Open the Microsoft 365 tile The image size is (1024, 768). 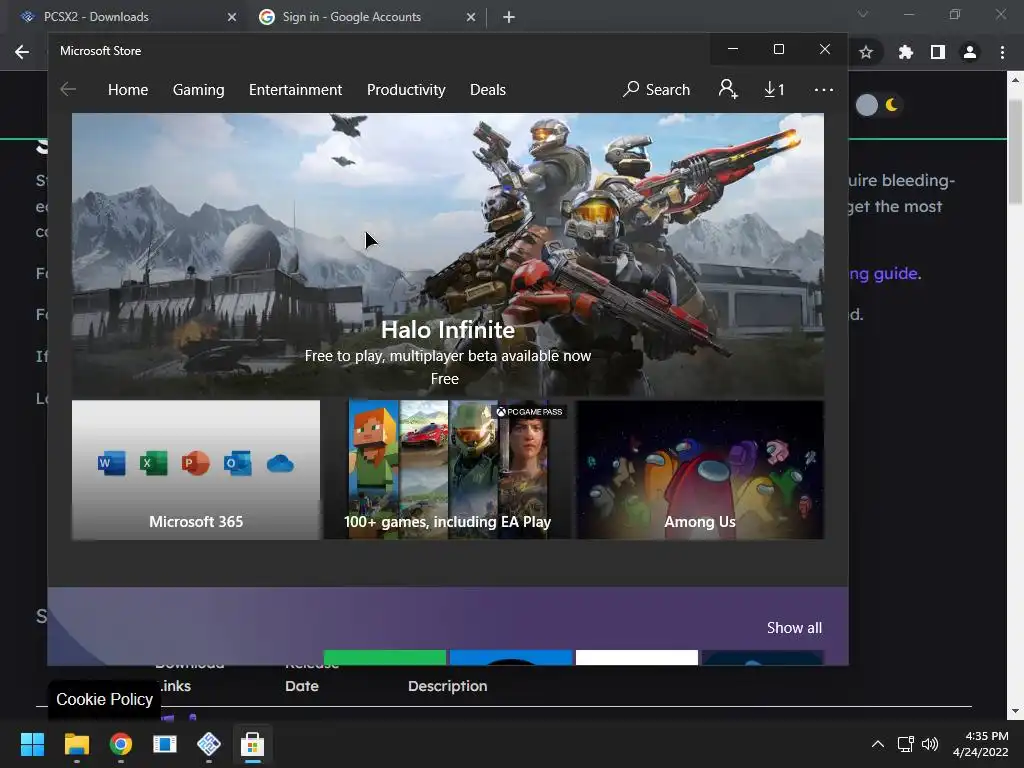pyautogui.click(x=196, y=470)
